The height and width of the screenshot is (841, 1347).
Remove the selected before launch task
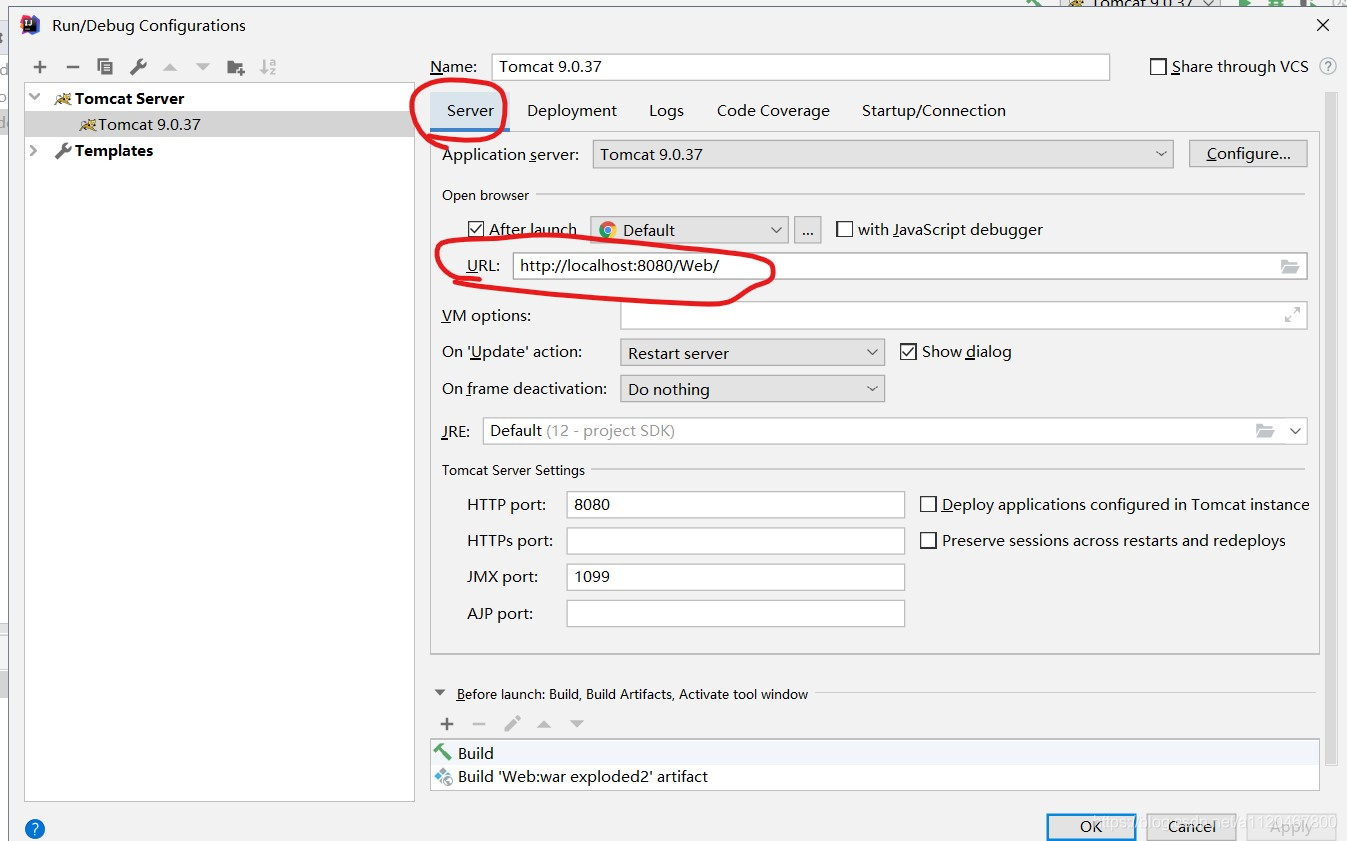(479, 724)
